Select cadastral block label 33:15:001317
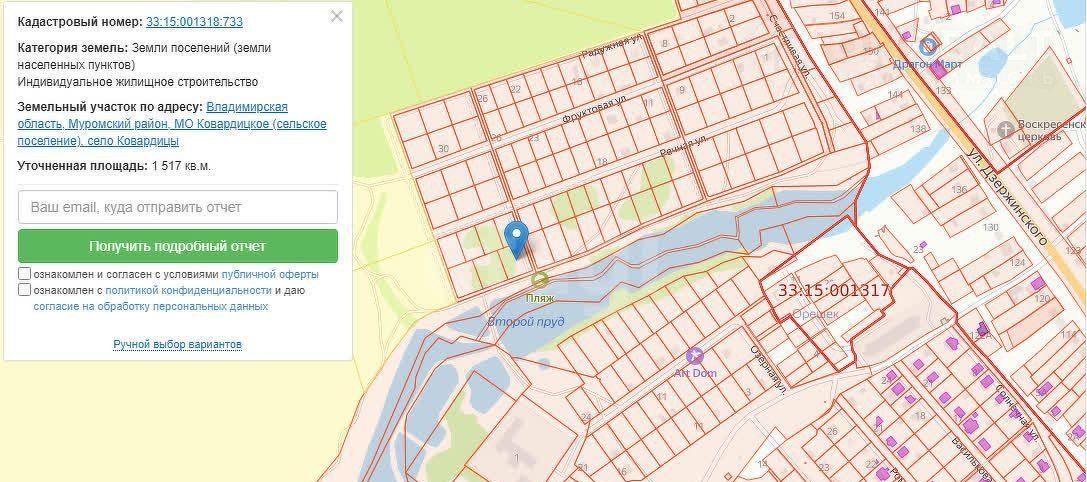Viewport: 1087px width, 482px height. click(833, 291)
